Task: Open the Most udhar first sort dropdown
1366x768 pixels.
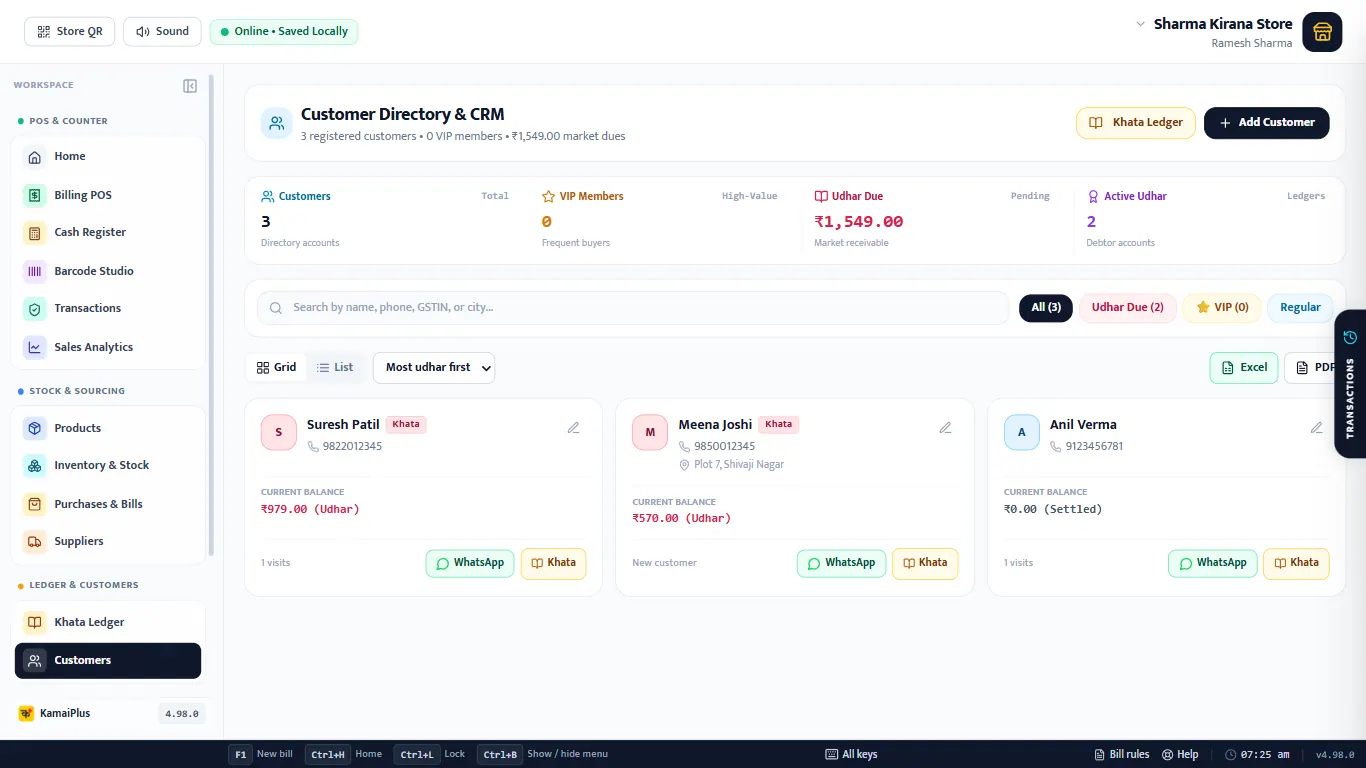Action: point(434,368)
